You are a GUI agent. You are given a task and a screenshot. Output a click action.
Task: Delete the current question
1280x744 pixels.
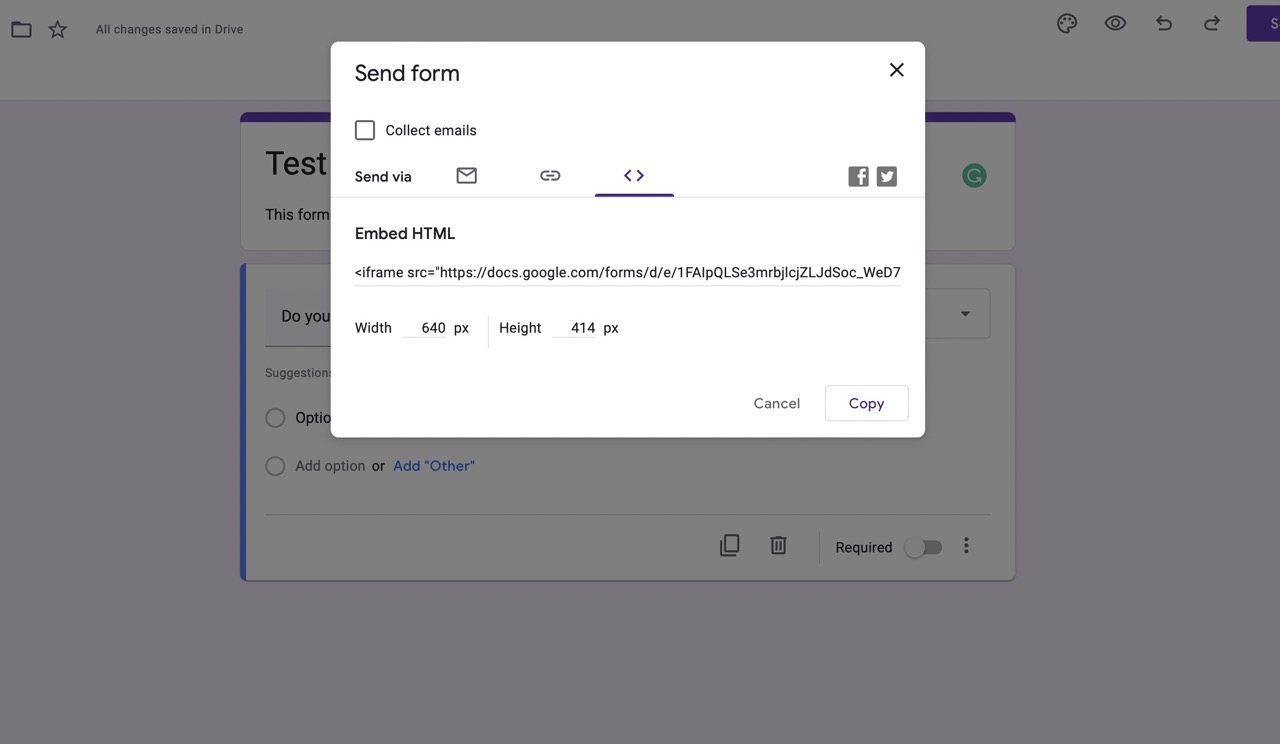778,544
